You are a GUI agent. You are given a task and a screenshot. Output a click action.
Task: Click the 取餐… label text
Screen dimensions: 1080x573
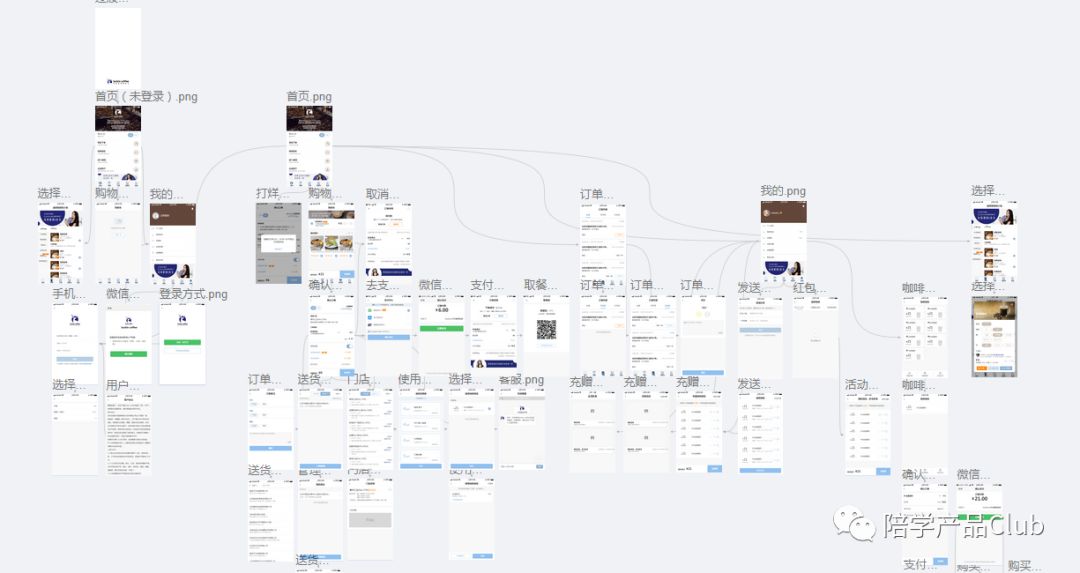point(540,285)
